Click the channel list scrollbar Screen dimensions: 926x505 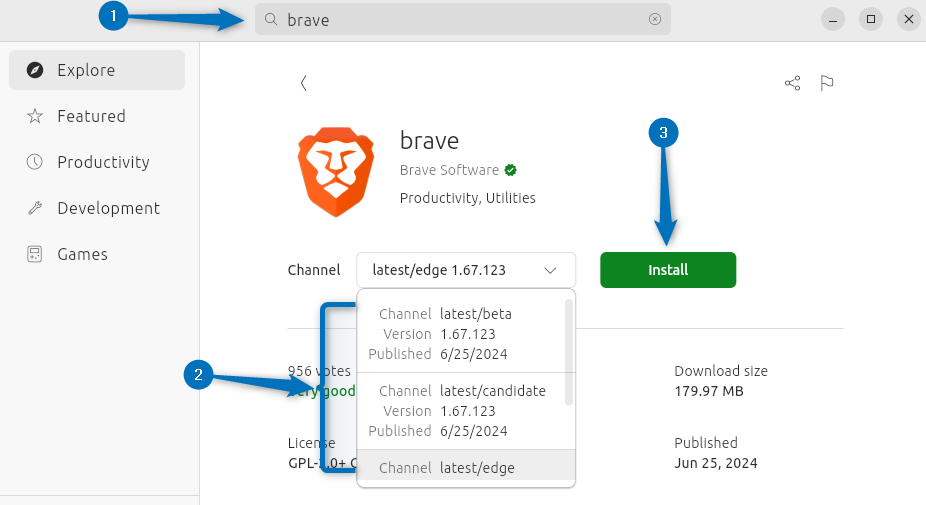(569, 352)
